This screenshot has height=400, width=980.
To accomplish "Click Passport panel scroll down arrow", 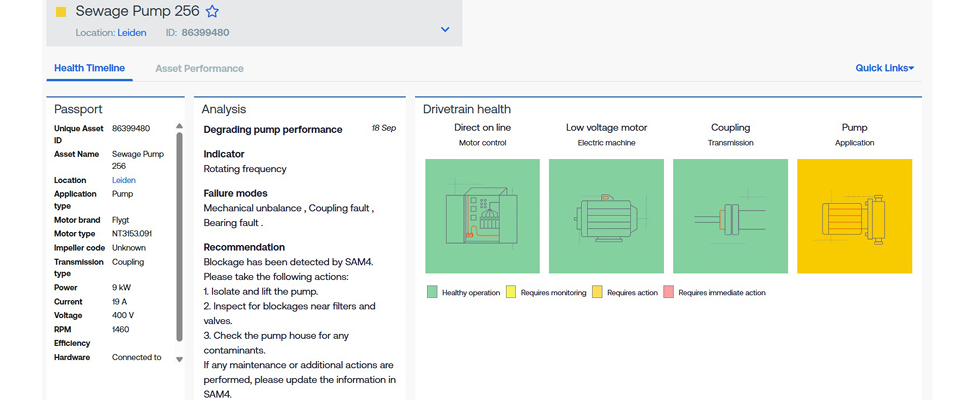I will (180, 359).
